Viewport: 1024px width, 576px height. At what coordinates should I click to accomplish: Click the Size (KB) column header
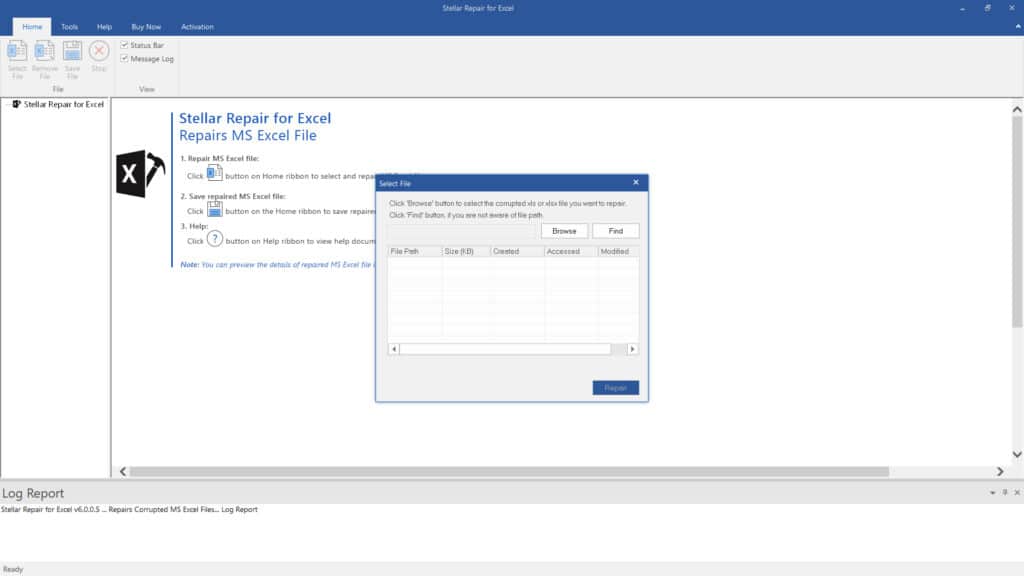coord(466,251)
